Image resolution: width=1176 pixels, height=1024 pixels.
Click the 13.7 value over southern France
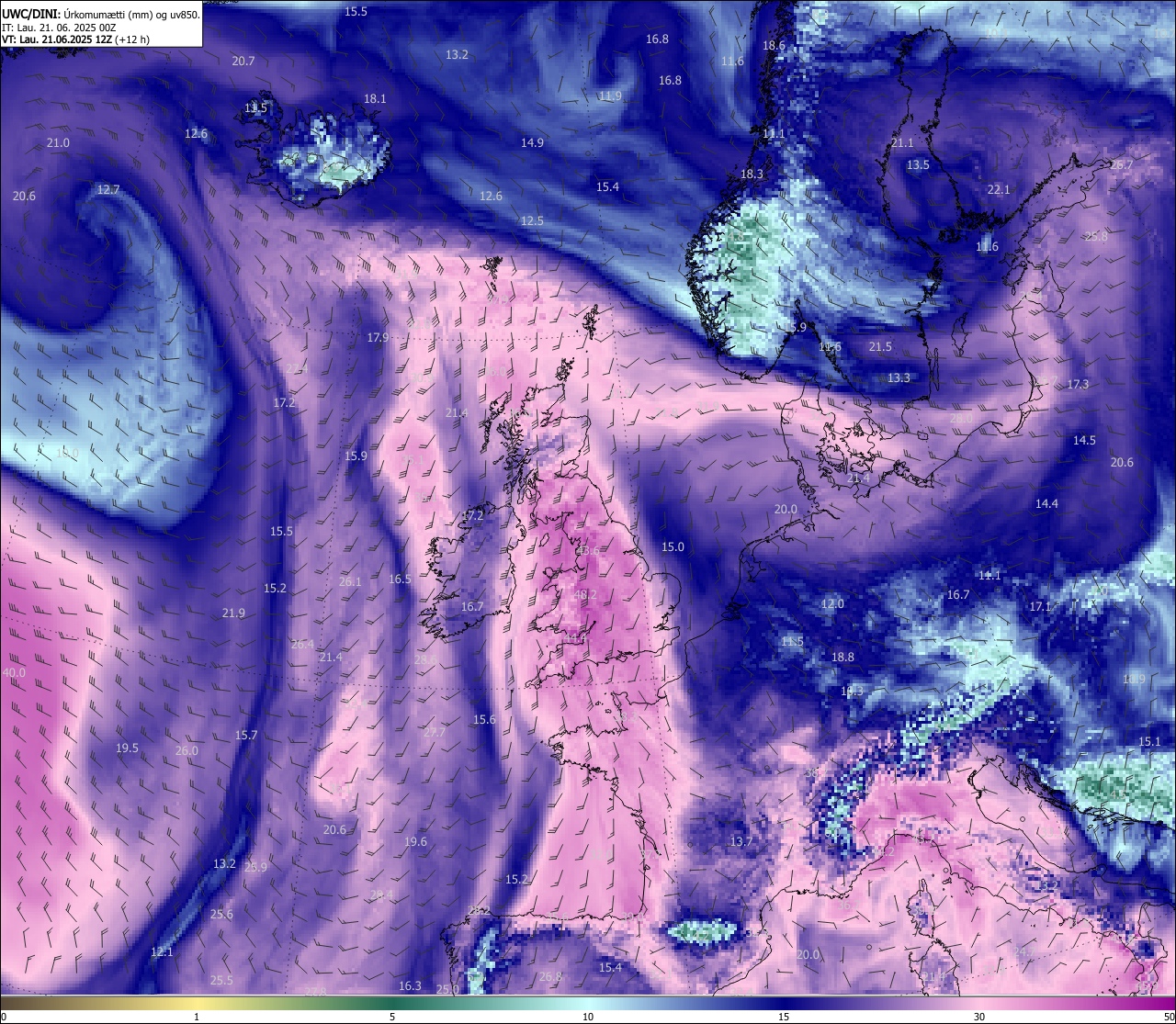click(741, 841)
